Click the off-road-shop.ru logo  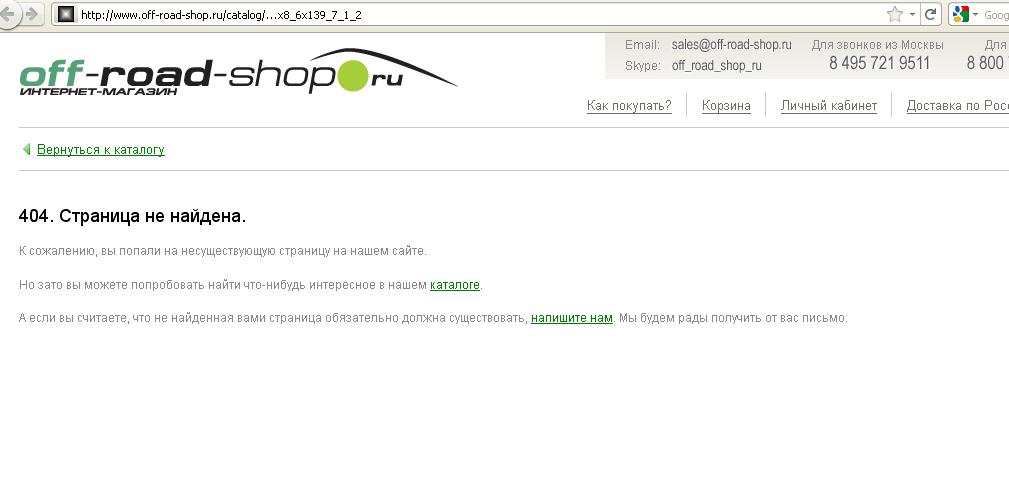[x=238, y=72]
